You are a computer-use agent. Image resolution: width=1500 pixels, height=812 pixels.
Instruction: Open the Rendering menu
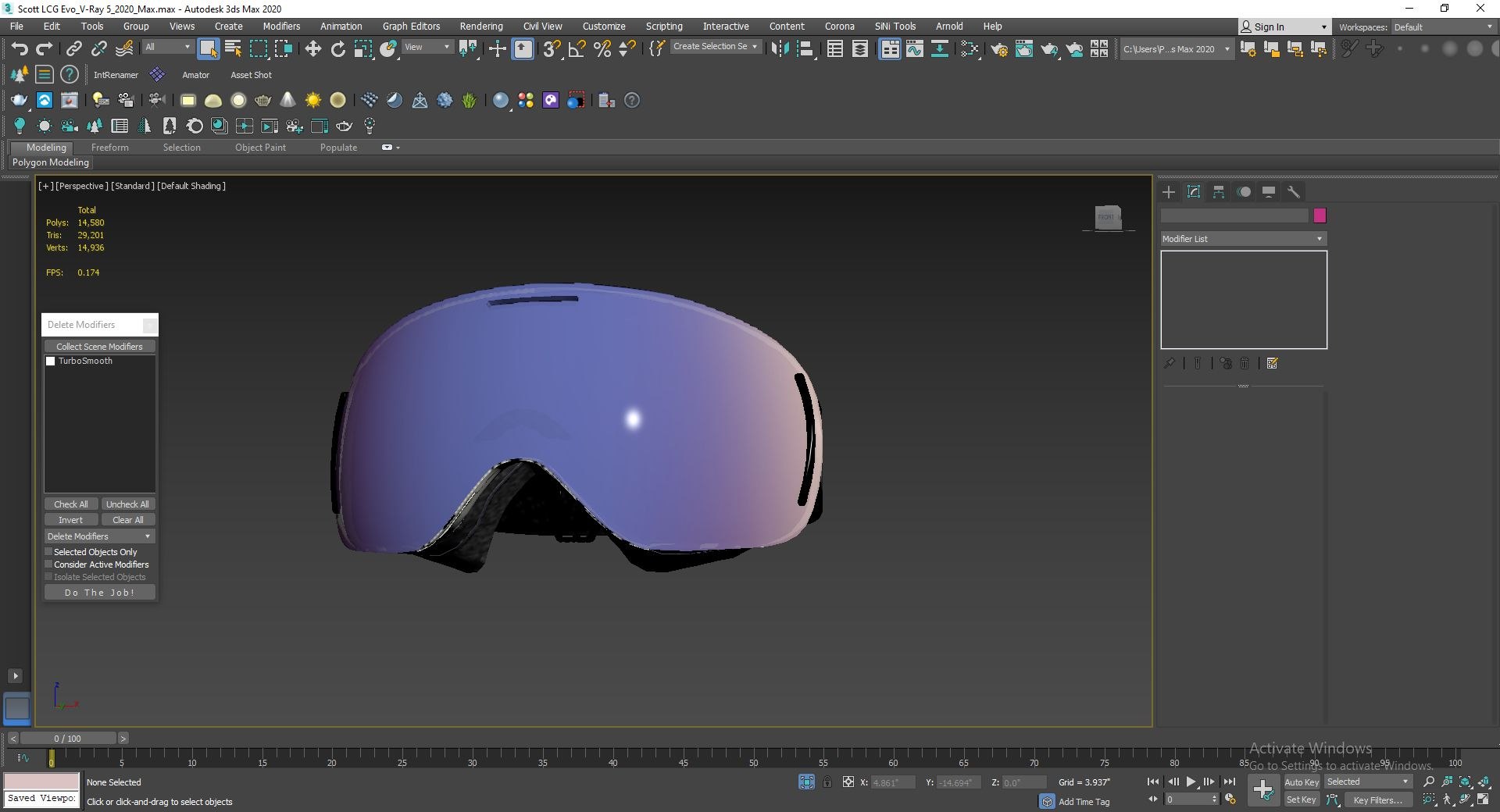[480, 26]
